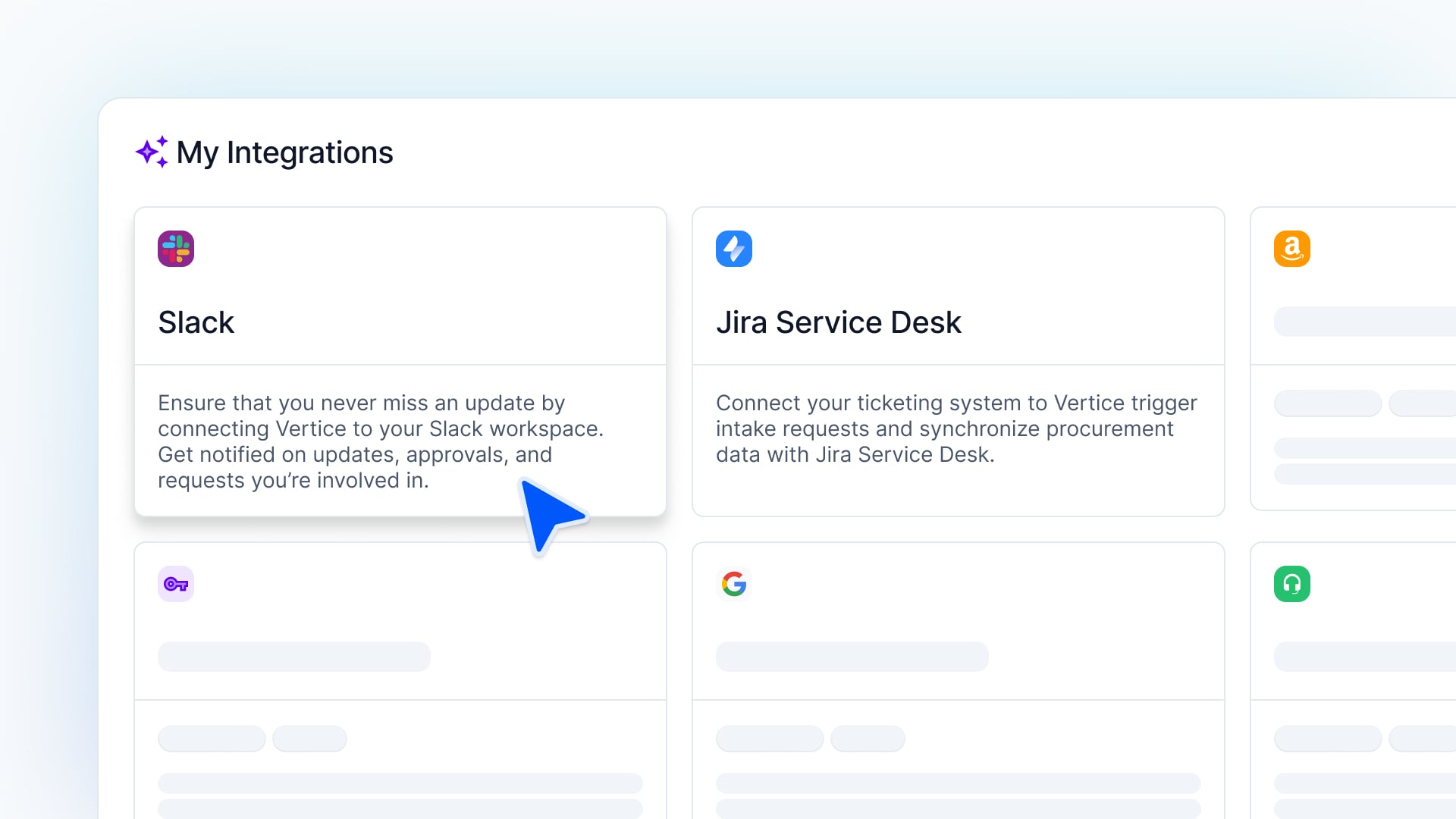
Task: Click the orange Amazon icon
Action: [1291, 249]
